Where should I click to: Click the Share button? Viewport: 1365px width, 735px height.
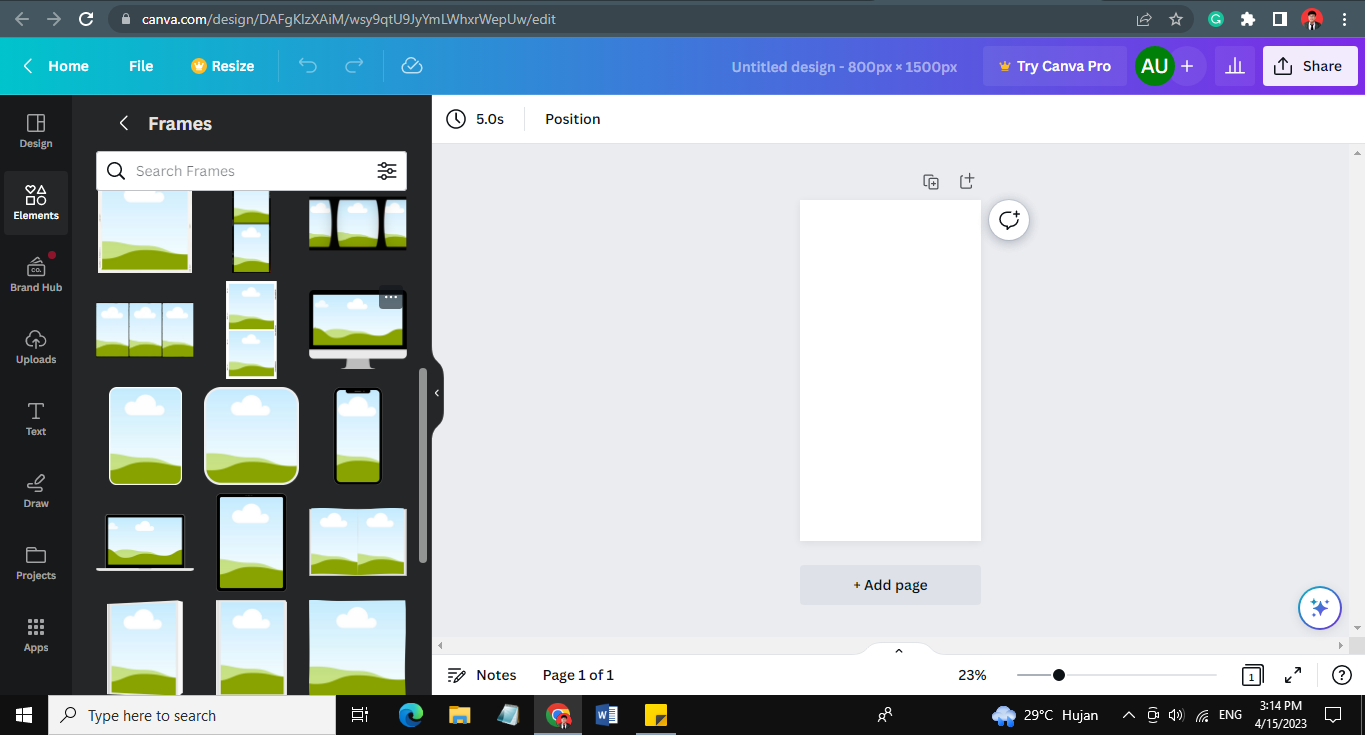tap(1310, 65)
